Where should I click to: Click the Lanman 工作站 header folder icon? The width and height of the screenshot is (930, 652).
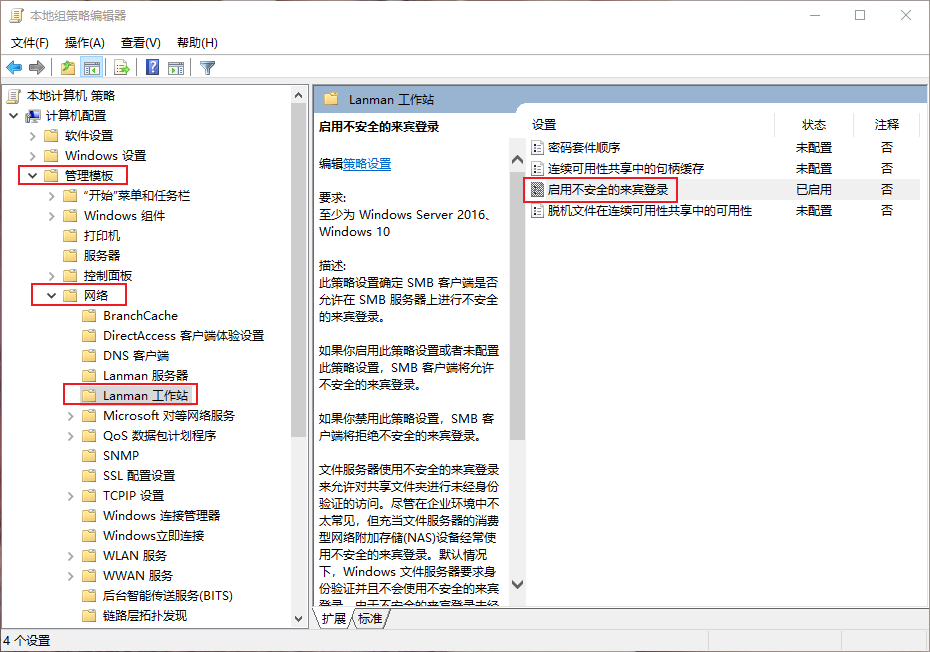pyautogui.click(x=331, y=99)
